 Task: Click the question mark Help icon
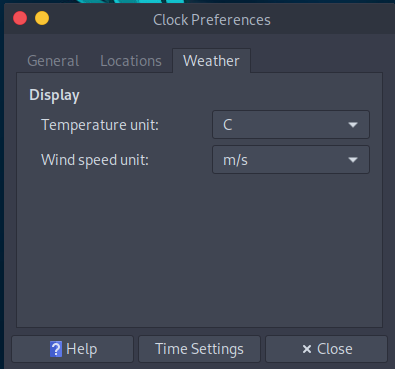pyautogui.click(x=56, y=349)
